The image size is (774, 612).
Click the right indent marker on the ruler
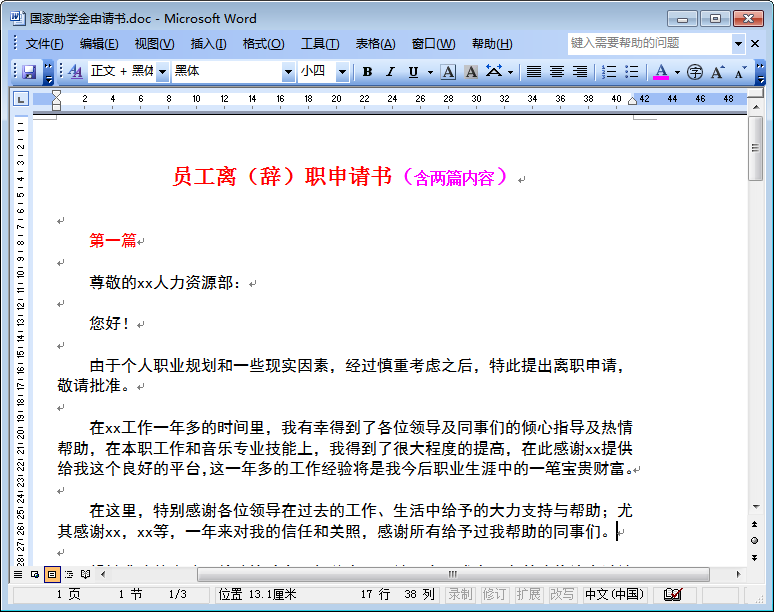point(632,101)
